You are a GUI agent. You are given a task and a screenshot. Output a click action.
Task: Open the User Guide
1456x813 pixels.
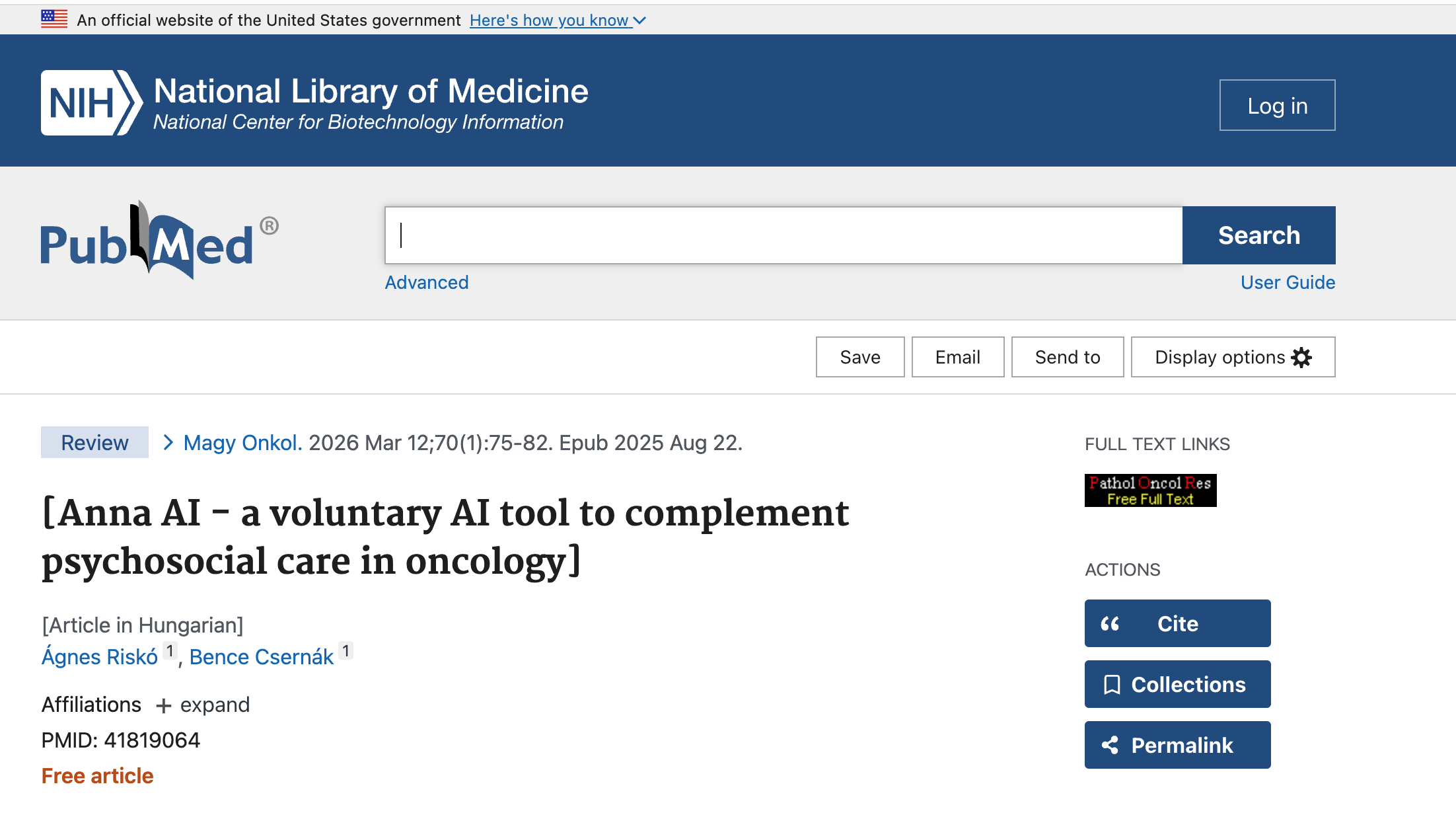coord(1287,282)
